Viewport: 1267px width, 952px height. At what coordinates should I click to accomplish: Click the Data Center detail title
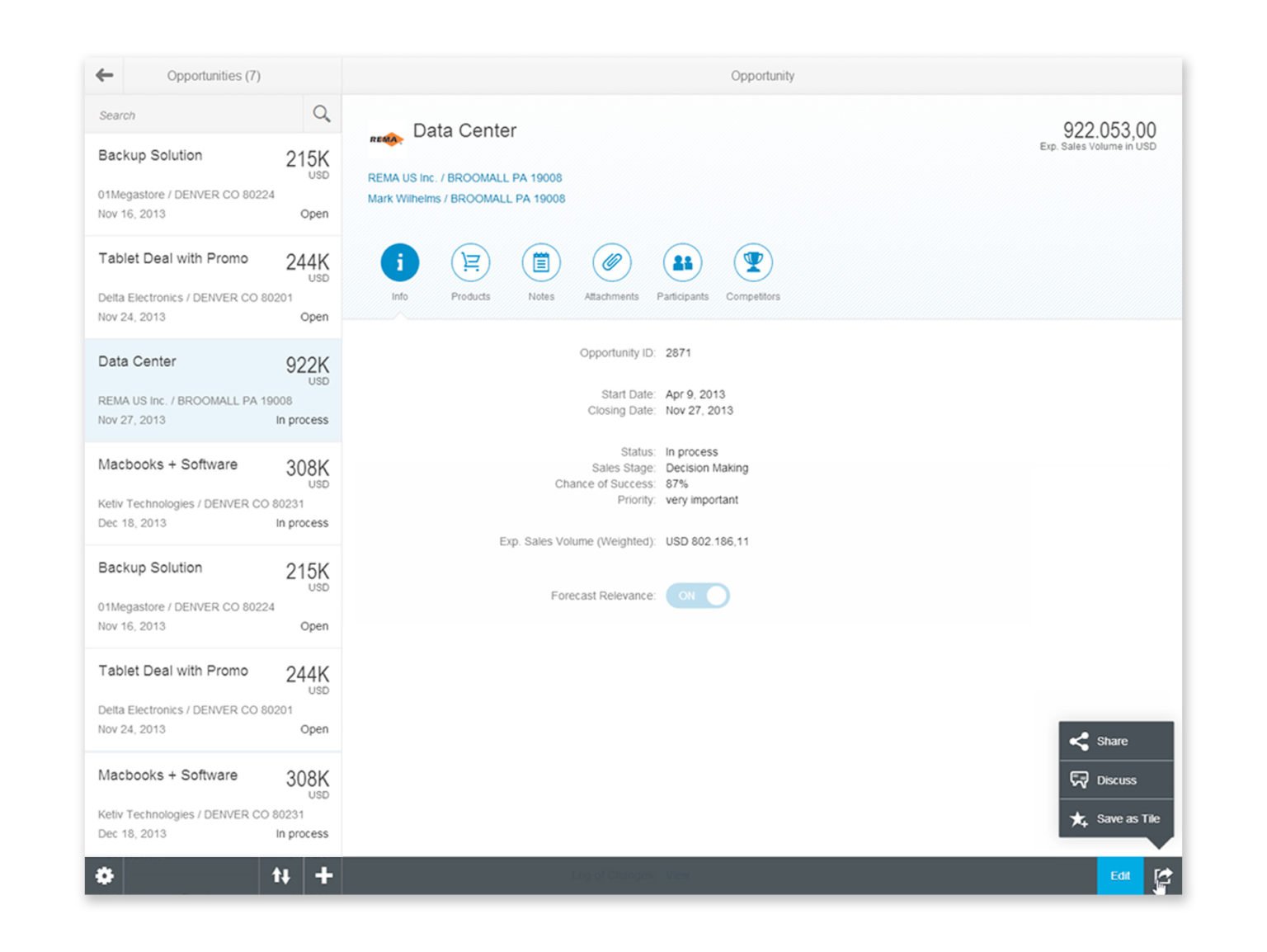tap(464, 130)
